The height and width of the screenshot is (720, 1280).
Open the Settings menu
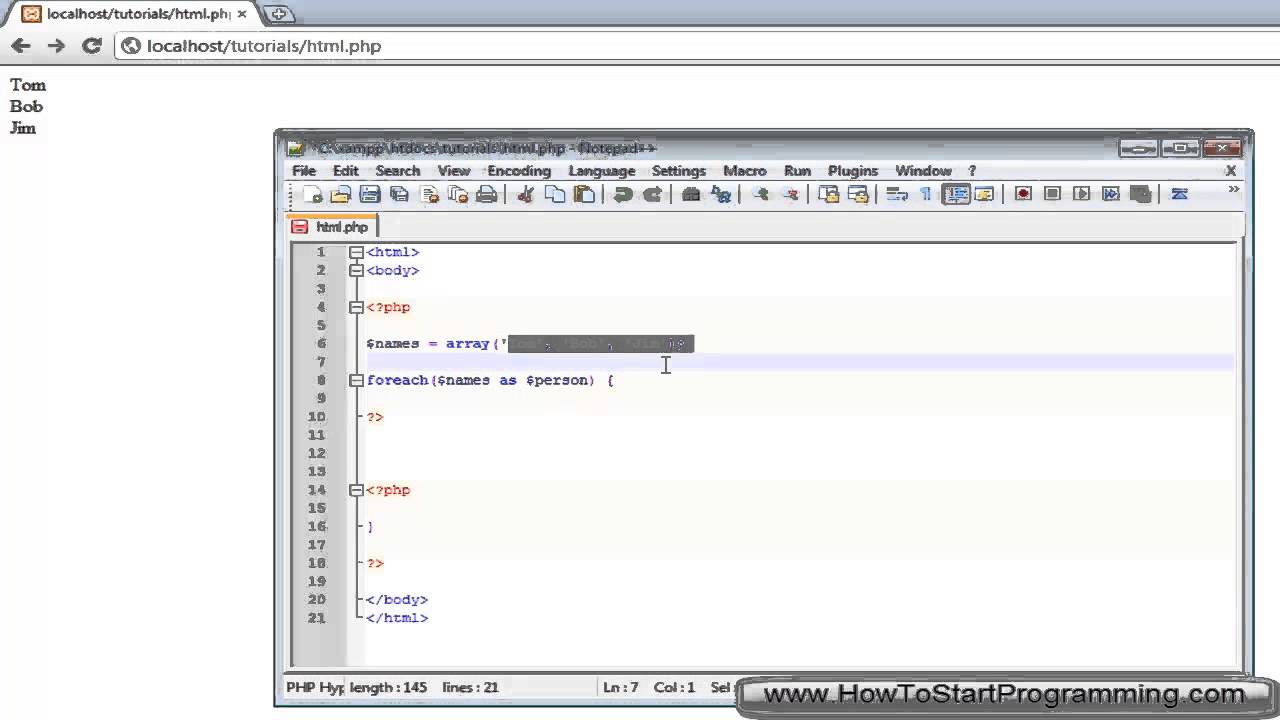(x=679, y=171)
